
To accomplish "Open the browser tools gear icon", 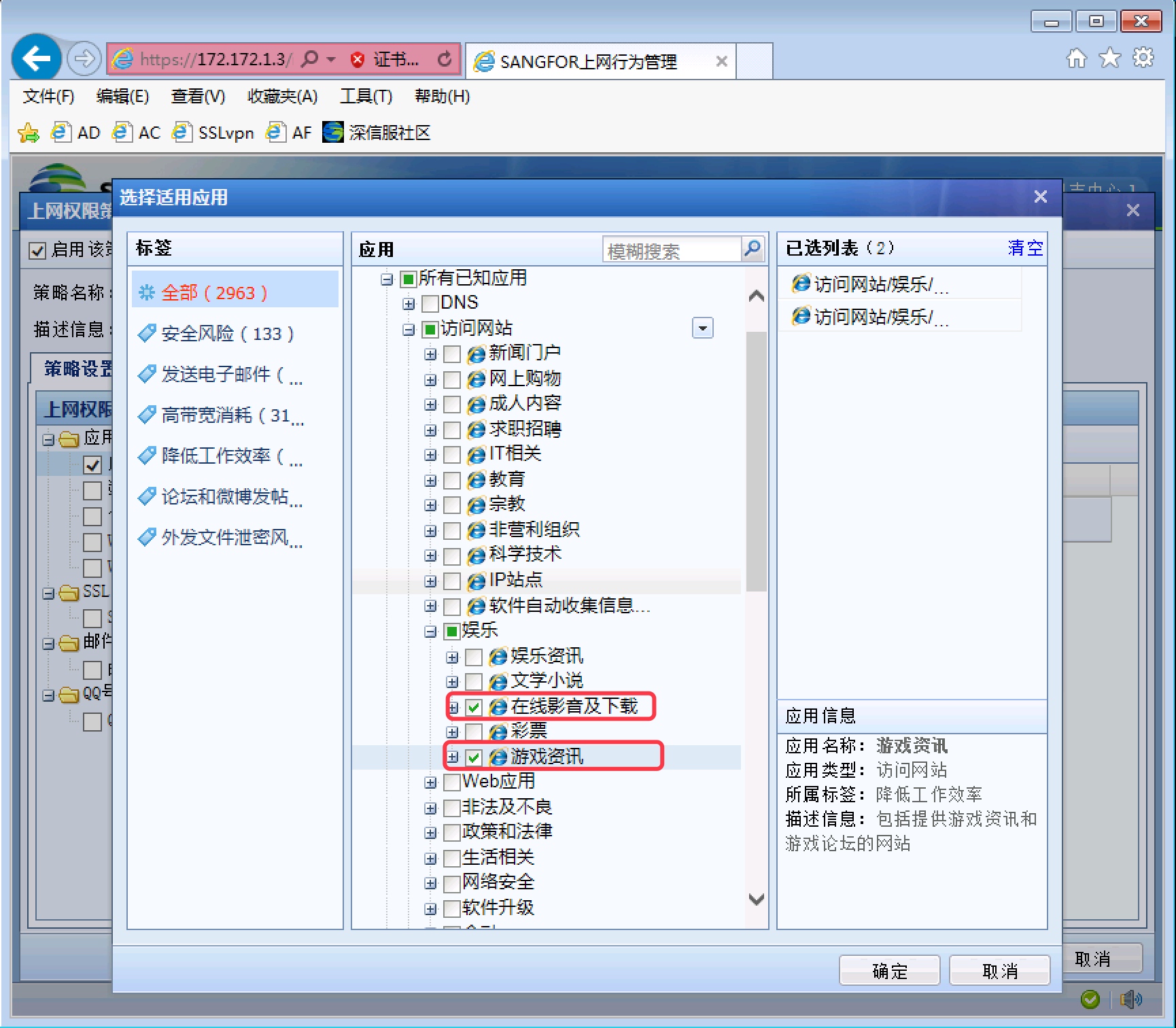I will 1143,58.
